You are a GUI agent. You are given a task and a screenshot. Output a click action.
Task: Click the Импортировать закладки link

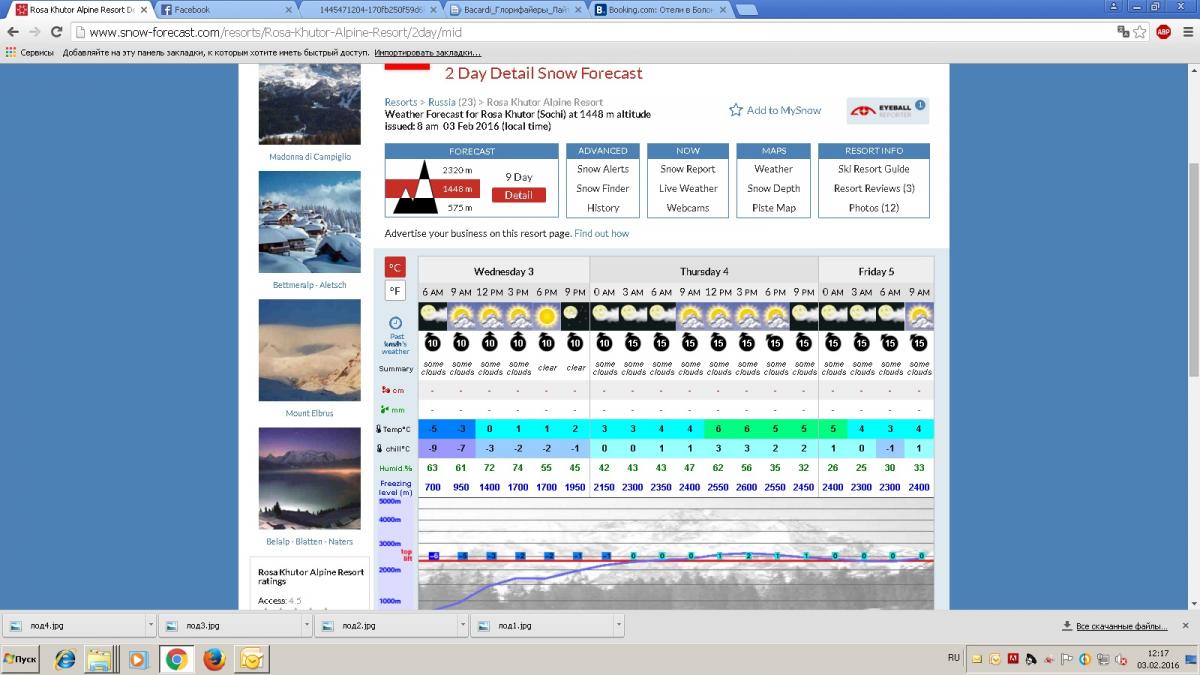pyautogui.click(x=428, y=52)
